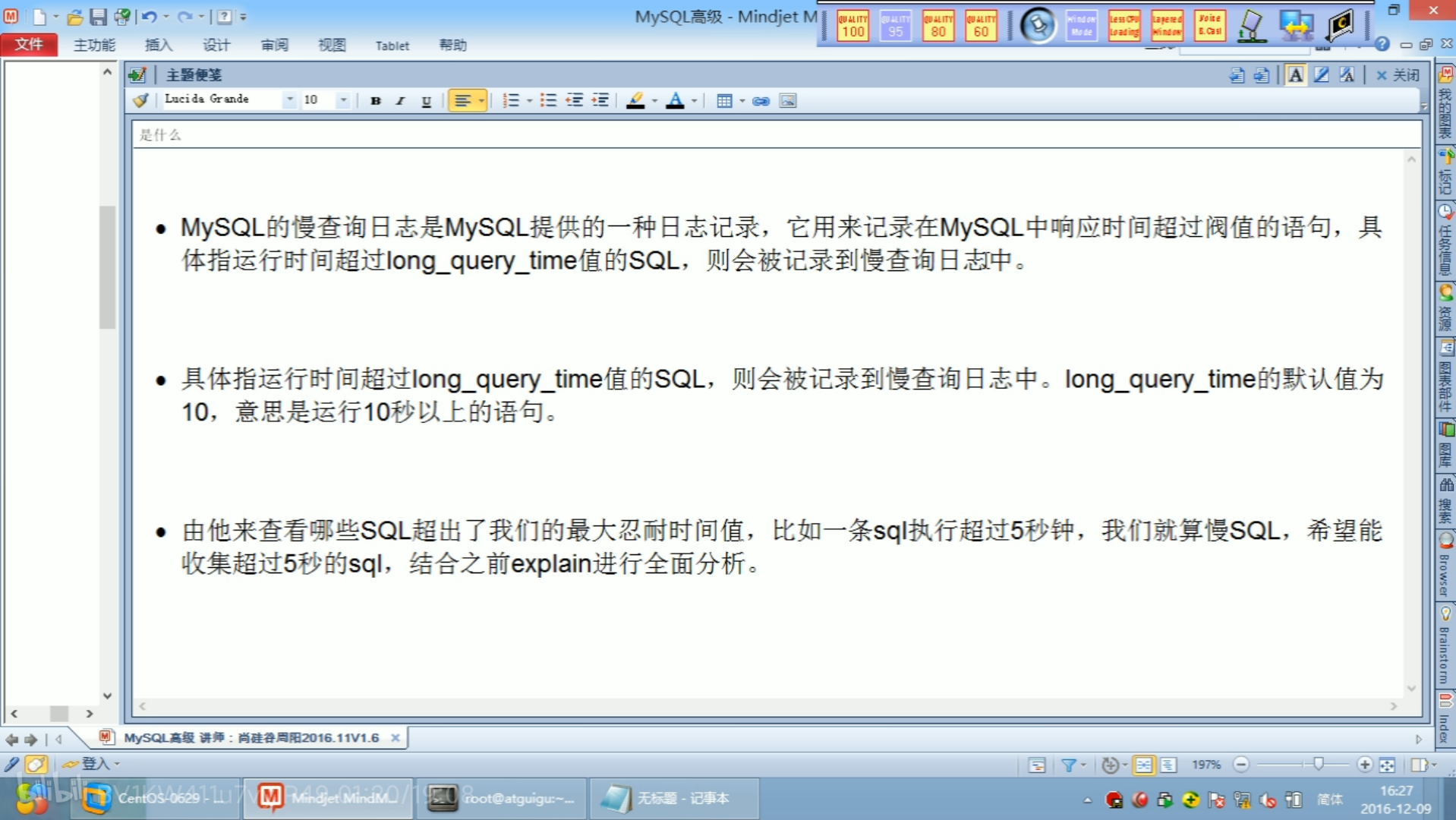Go to the next topic note

pos(1261,74)
